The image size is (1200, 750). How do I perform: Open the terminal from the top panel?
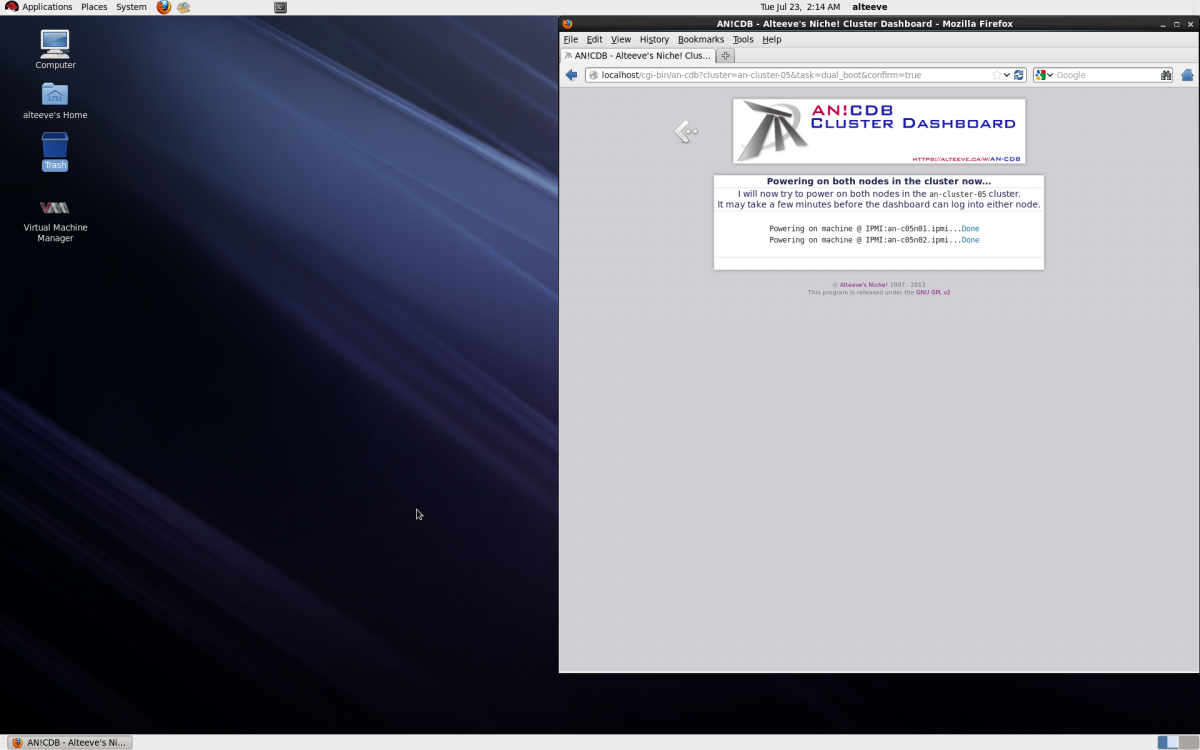[280, 7]
